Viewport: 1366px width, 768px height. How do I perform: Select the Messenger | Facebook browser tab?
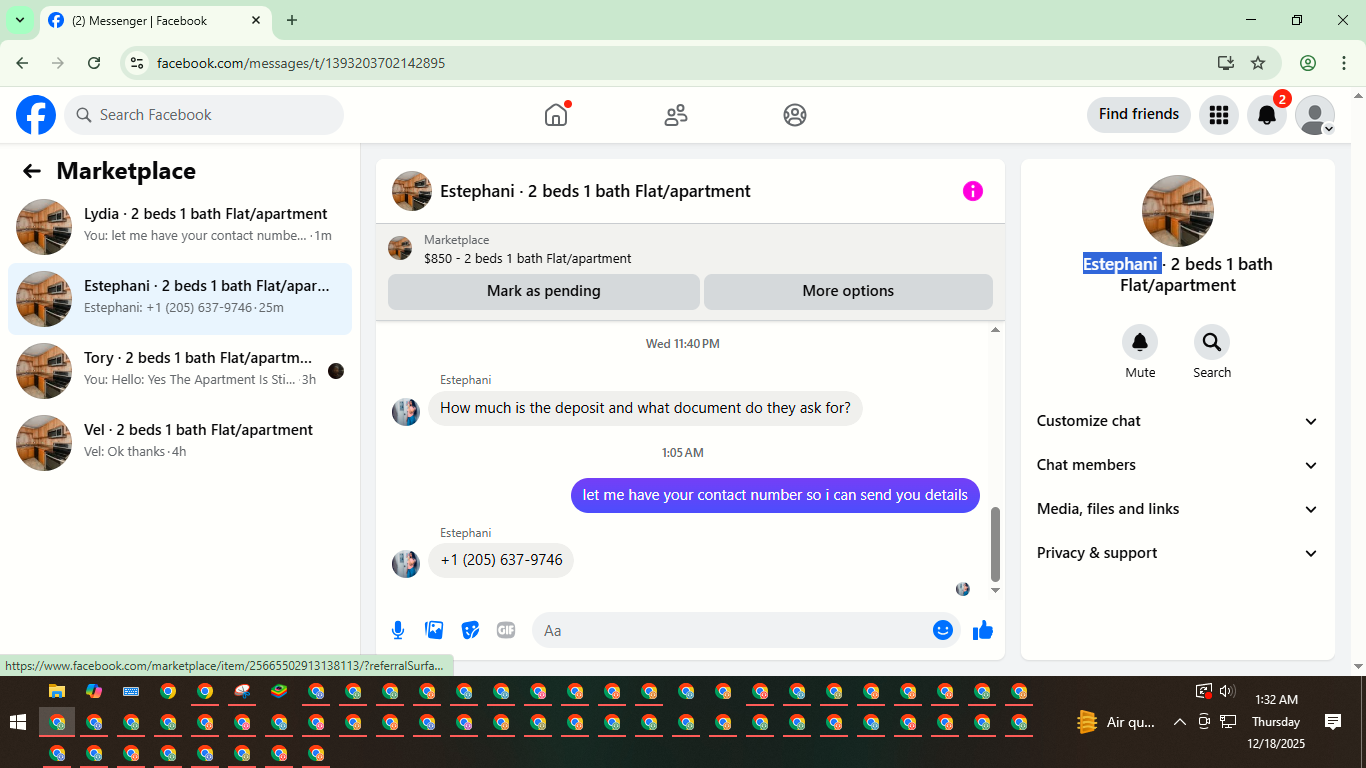coord(155,20)
